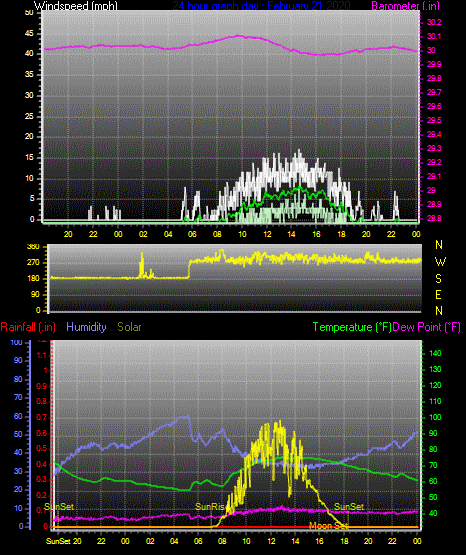Click the solar radiation peak near 13 hours
The width and height of the screenshot is (466, 555).
pos(280,422)
